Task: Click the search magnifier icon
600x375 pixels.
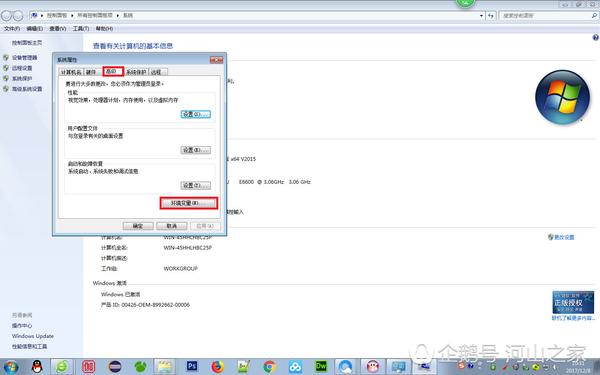Action: coord(594,15)
